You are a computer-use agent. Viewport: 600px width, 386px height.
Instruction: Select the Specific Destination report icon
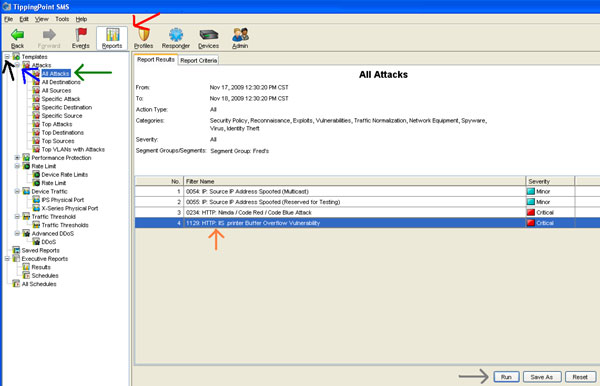[x=36, y=107]
